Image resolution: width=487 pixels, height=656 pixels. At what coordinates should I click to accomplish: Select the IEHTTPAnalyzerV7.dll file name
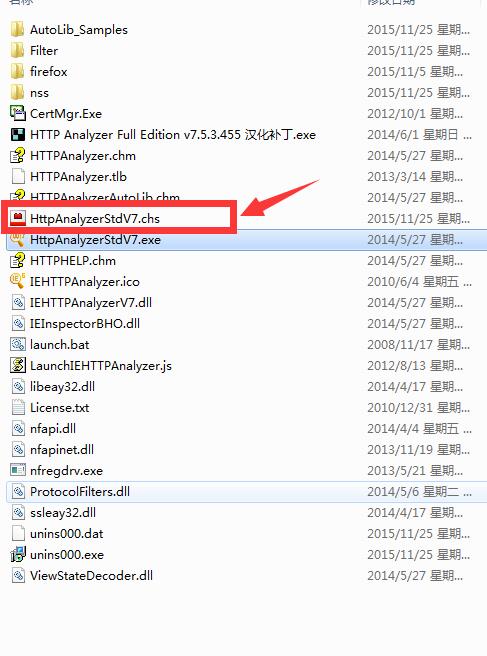point(91,302)
